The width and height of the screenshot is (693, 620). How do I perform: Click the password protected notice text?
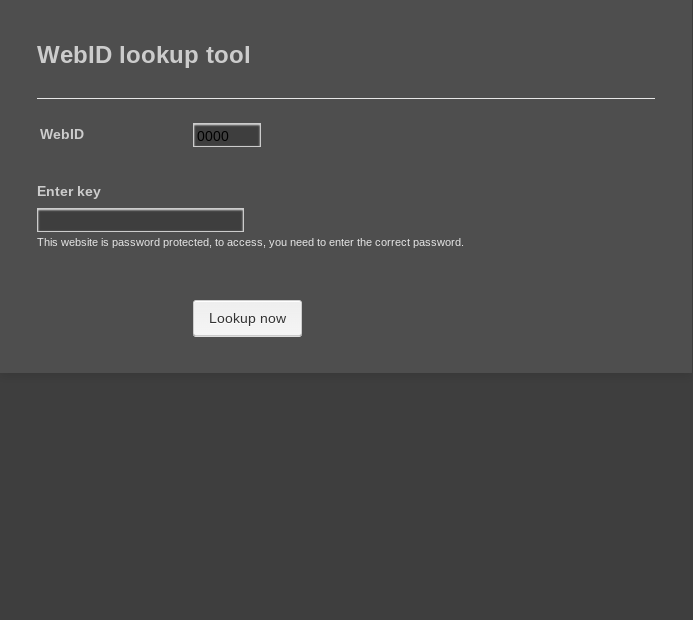point(250,243)
